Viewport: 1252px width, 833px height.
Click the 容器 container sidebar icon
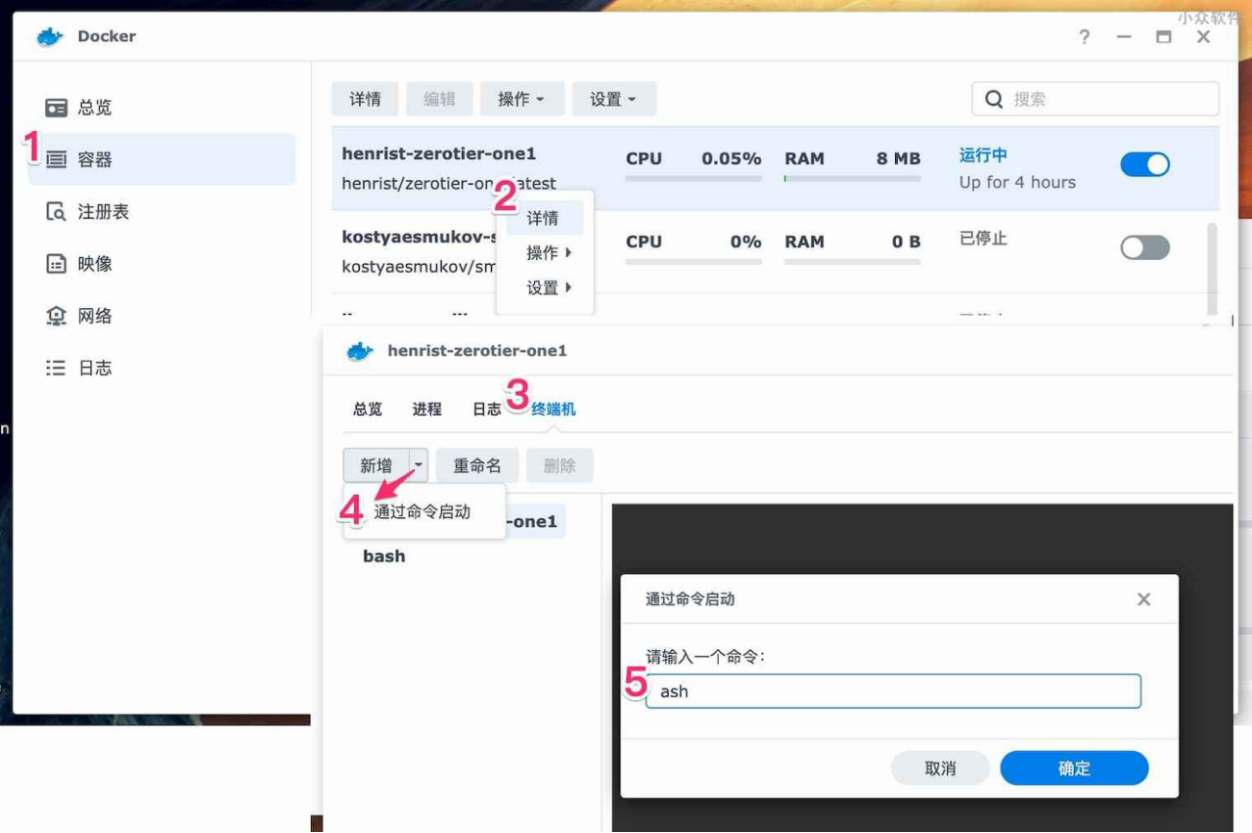57,159
